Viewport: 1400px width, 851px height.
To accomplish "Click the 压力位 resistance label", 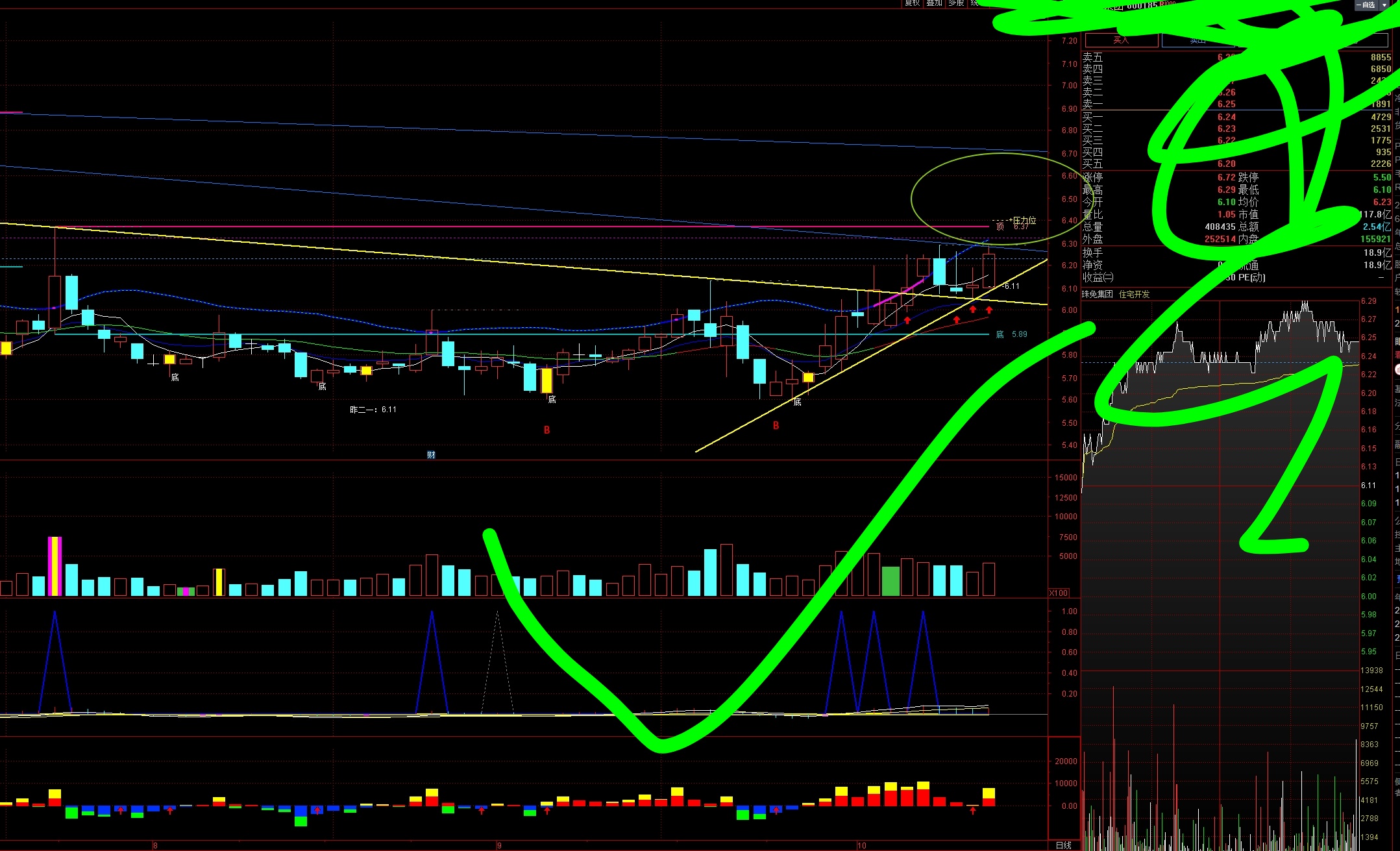I will pos(1024,220).
